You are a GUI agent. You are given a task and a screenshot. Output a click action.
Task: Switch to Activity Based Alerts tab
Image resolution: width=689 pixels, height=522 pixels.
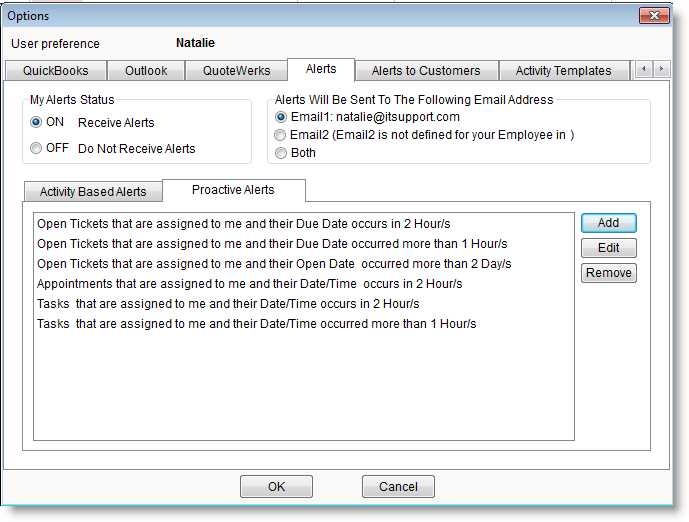[93, 192]
